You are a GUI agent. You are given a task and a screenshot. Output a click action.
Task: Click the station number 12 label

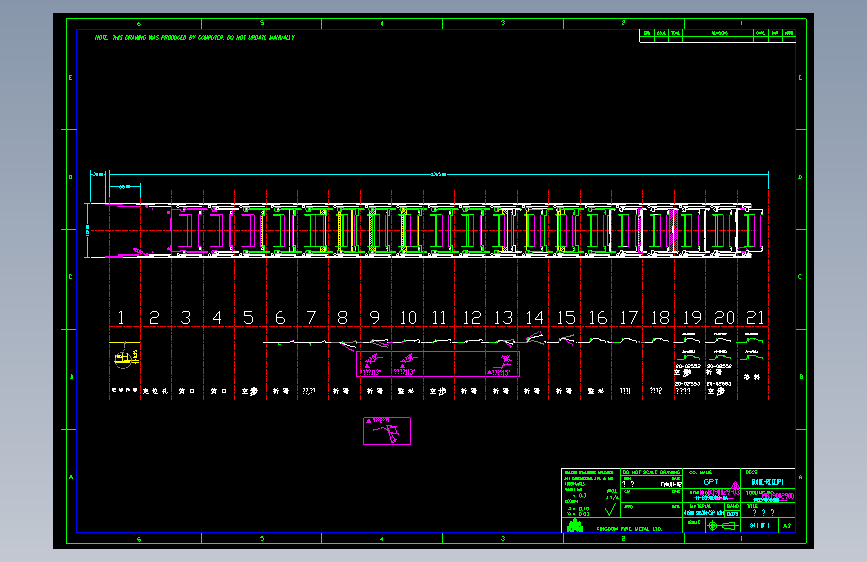(472, 318)
